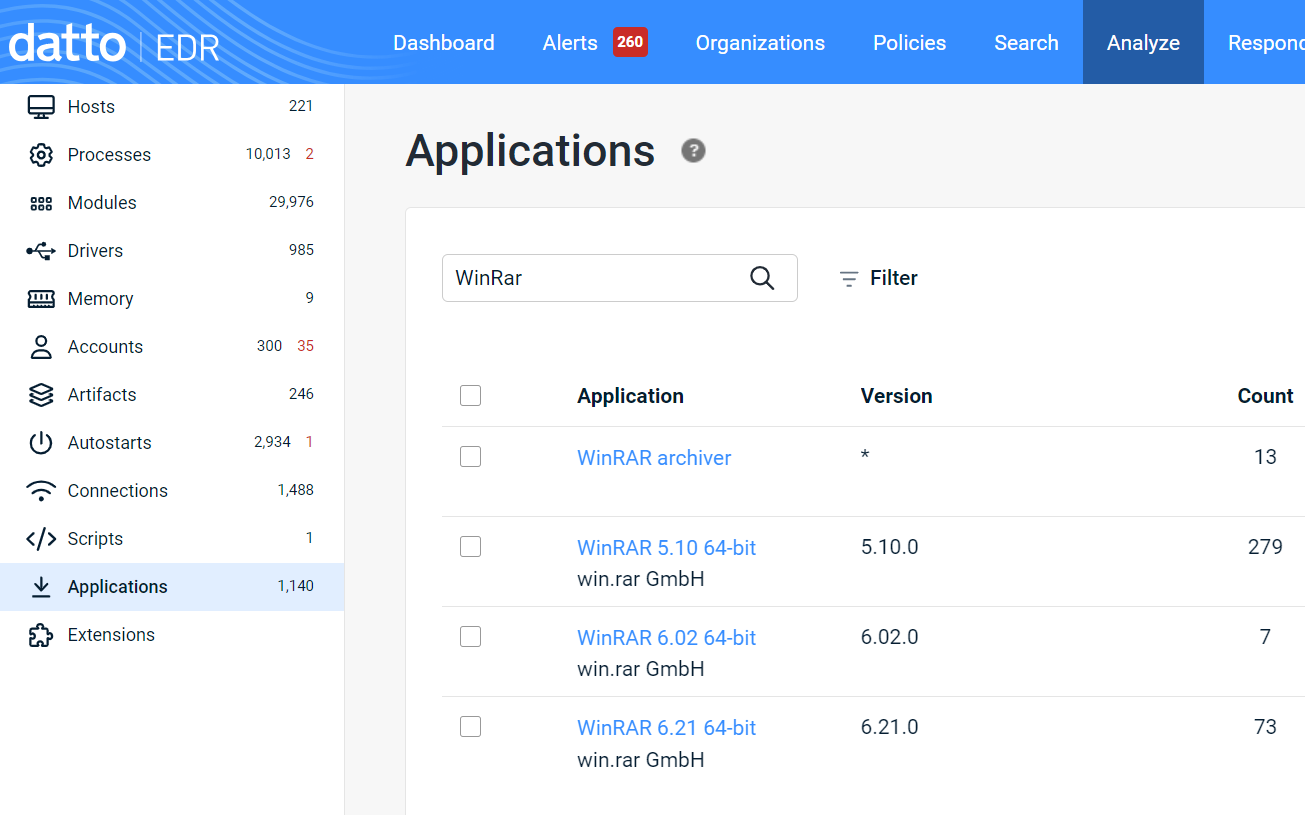
Task: Click the version cell 5.10.0
Action: (889, 547)
